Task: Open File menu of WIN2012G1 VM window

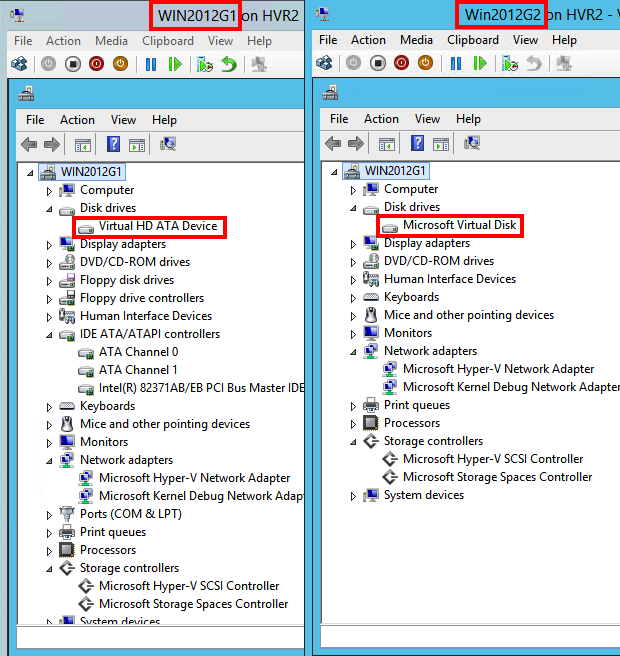Action: pyautogui.click(x=23, y=41)
